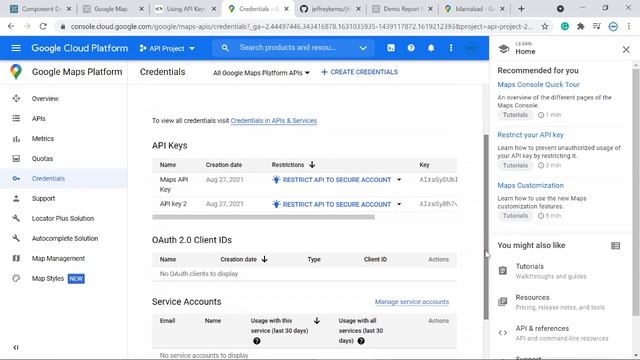Switch to the jeffreykemp GitHub browser tab
The height and width of the screenshot is (360, 640).
coord(330,9)
